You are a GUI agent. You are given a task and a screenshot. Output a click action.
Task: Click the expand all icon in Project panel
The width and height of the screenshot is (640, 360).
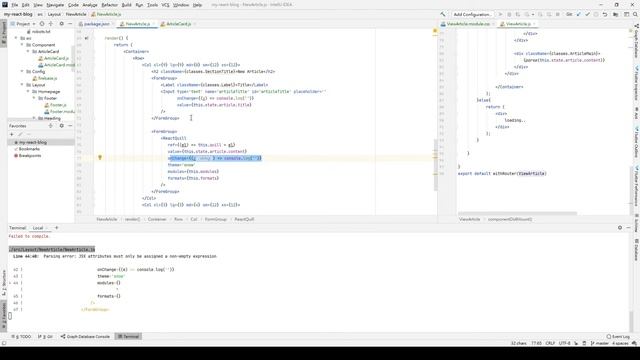[51, 24]
